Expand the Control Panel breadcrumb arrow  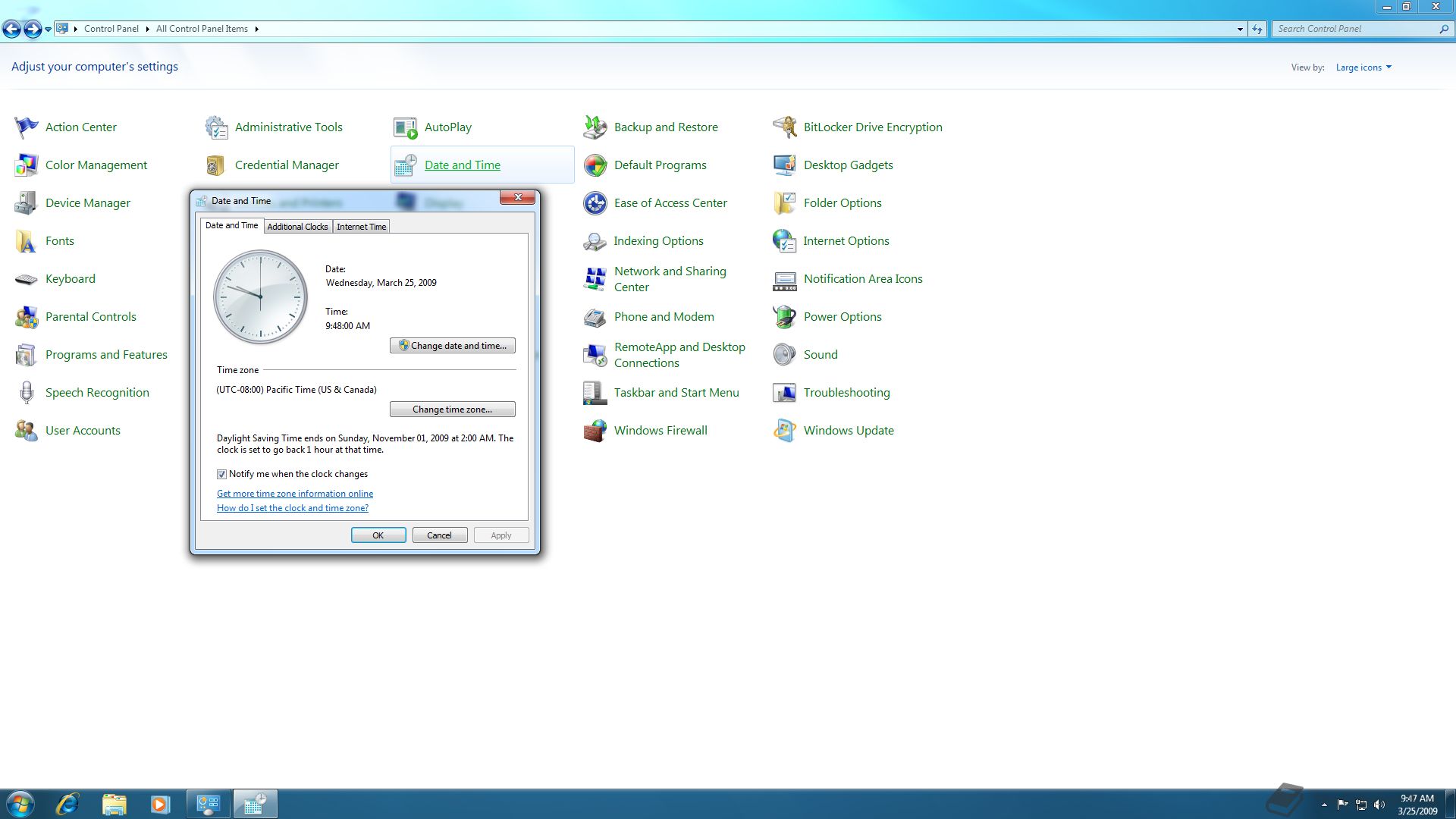pyautogui.click(x=147, y=29)
